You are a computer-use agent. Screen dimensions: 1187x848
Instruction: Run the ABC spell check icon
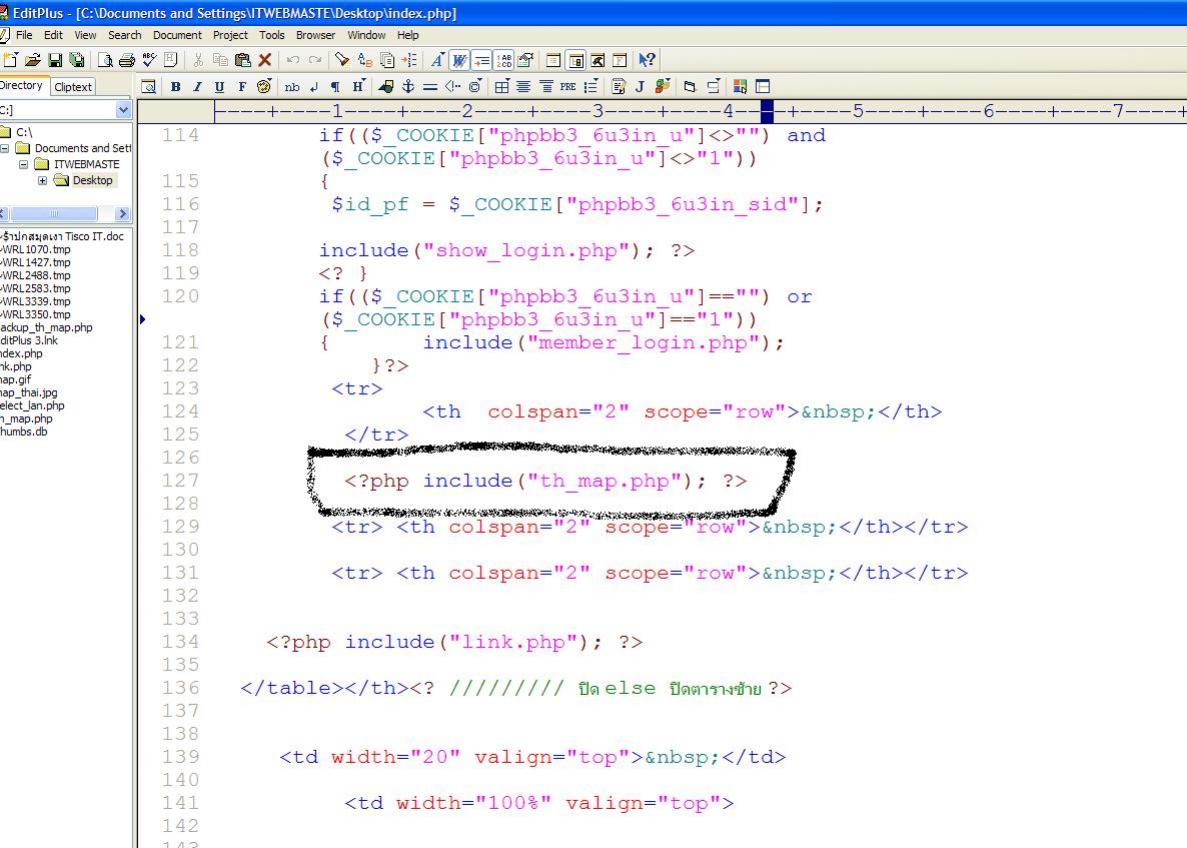pyautogui.click(x=149, y=60)
